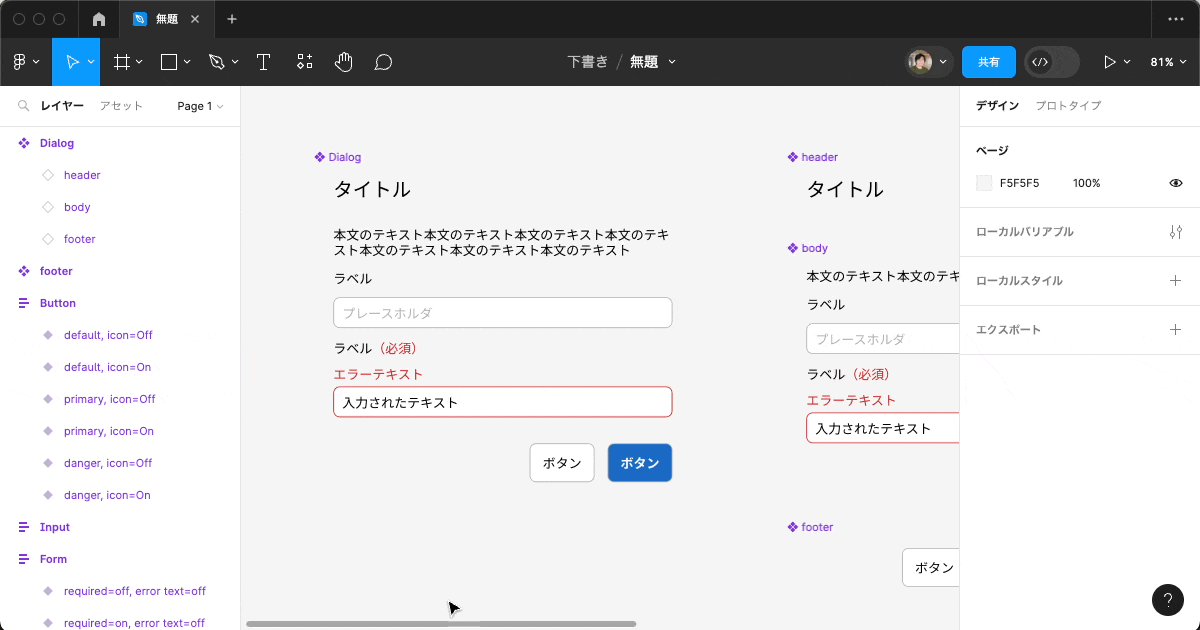Select the Pen tool
The height and width of the screenshot is (630, 1200).
[216, 61]
